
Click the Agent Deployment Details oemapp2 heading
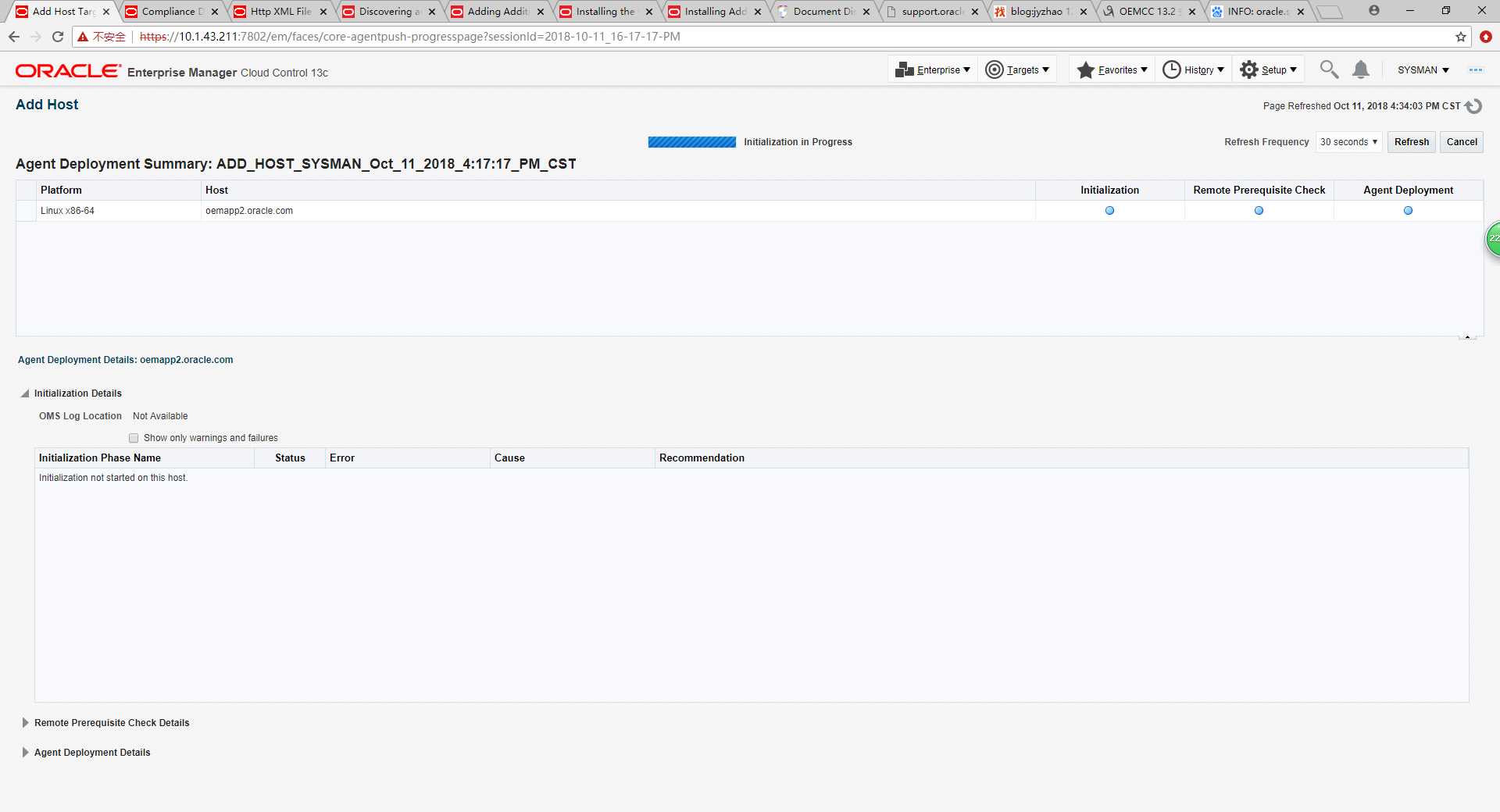coord(125,360)
